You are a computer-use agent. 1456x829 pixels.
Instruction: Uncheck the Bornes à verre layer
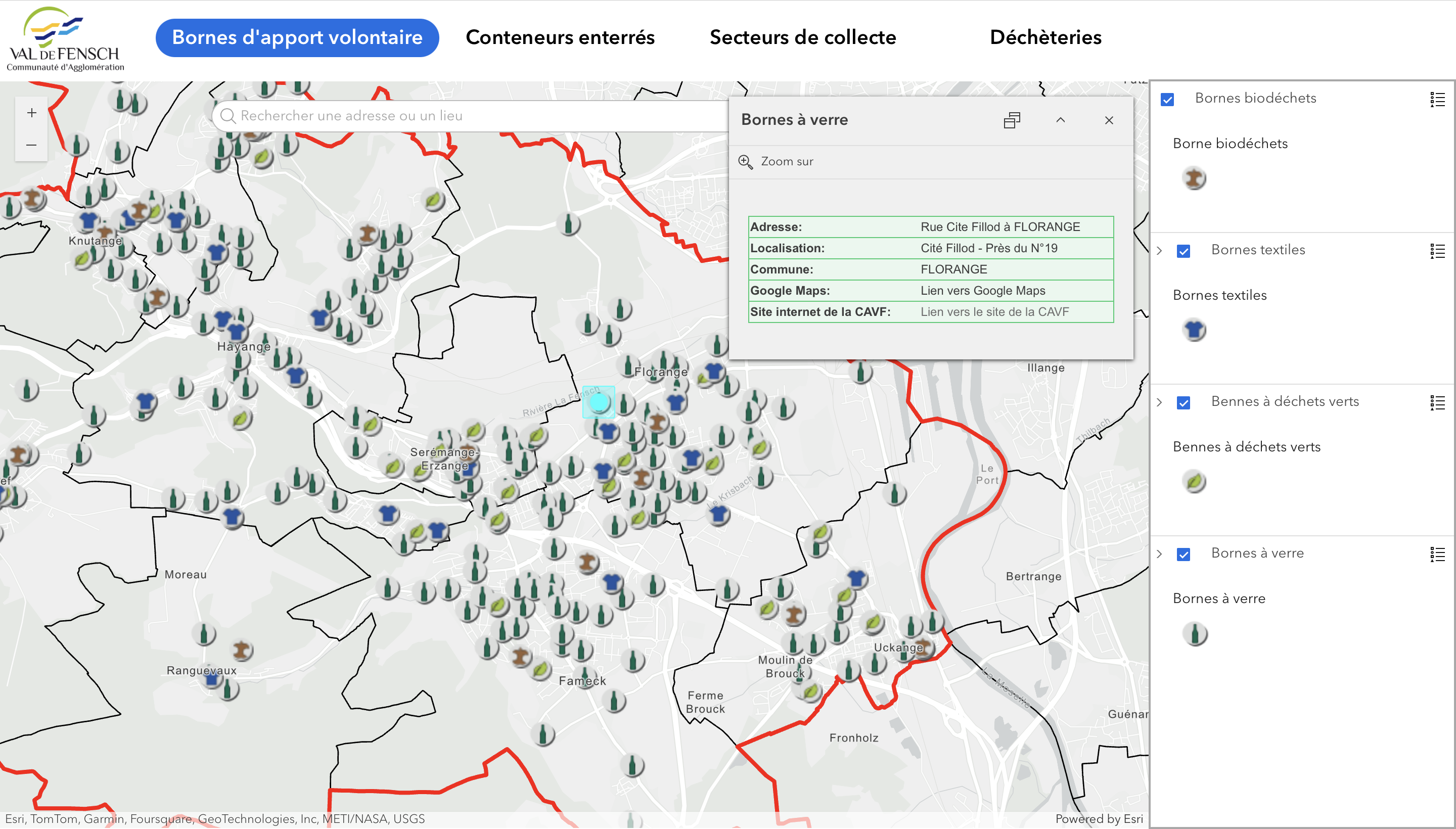(1183, 555)
